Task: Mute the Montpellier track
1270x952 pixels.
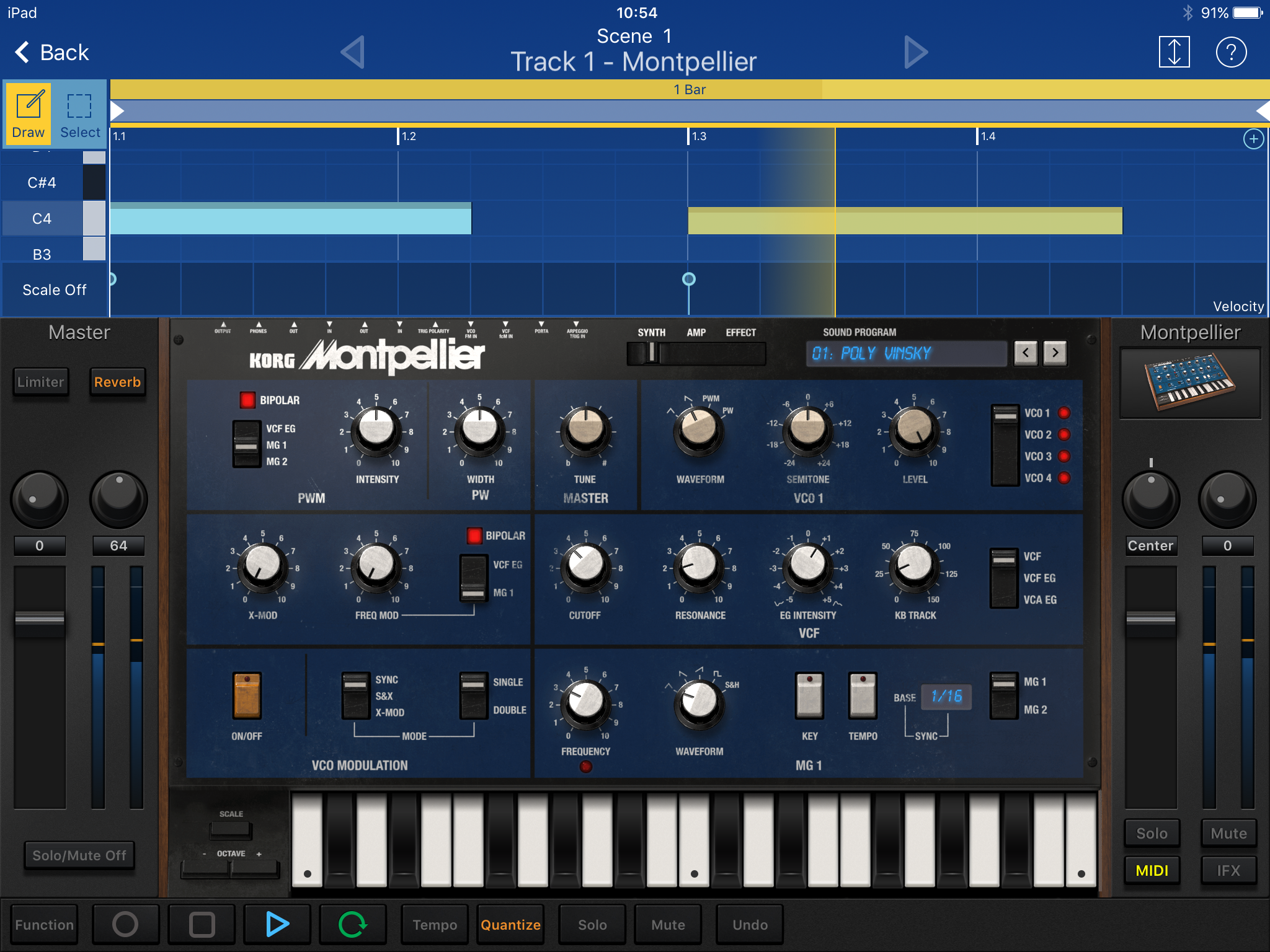Action: (x=1228, y=833)
